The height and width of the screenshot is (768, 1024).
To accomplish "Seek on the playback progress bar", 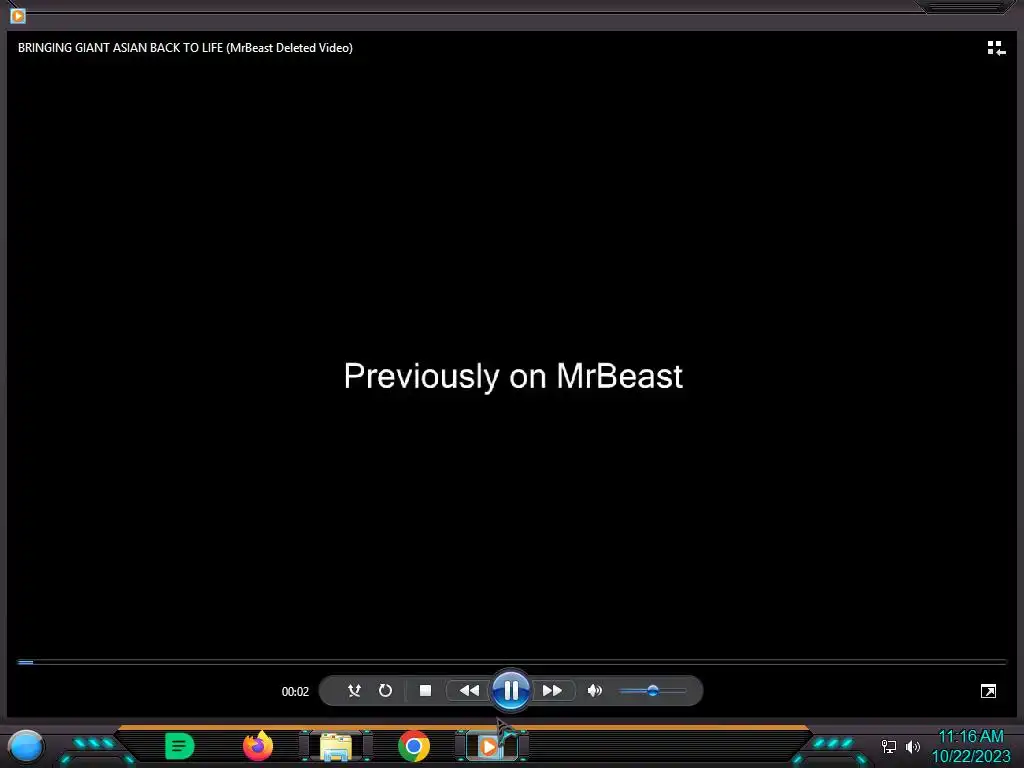I will [512, 662].
